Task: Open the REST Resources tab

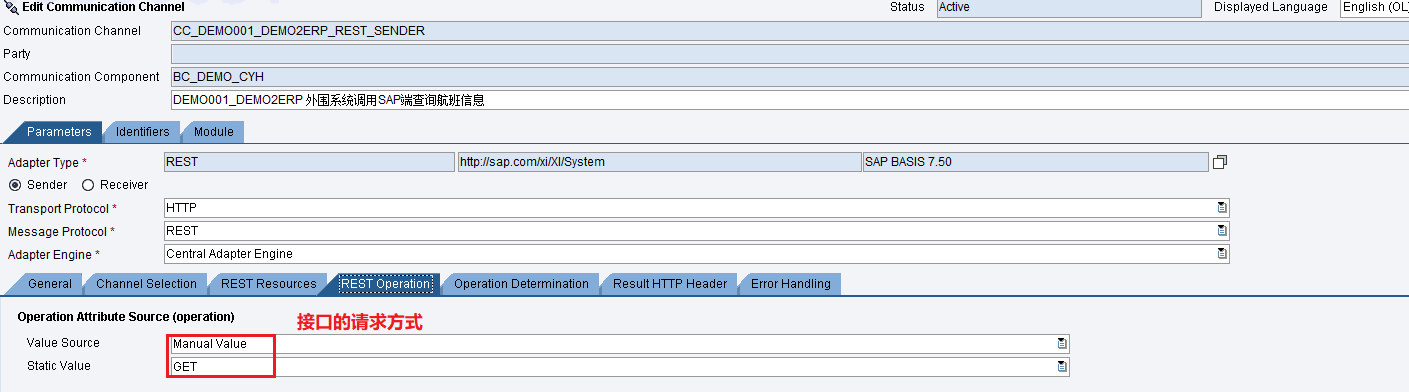Action: point(269,284)
